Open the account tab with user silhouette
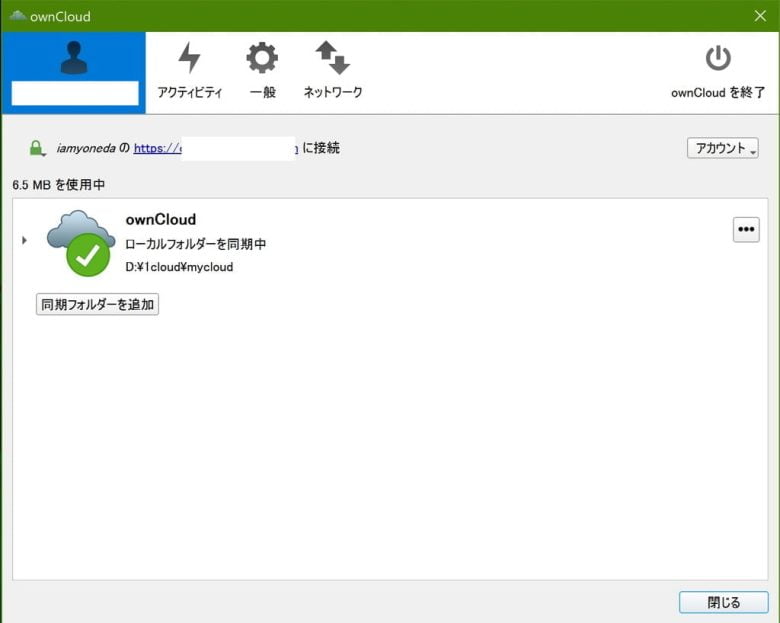 pyautogui.click(x=74, y=73)
